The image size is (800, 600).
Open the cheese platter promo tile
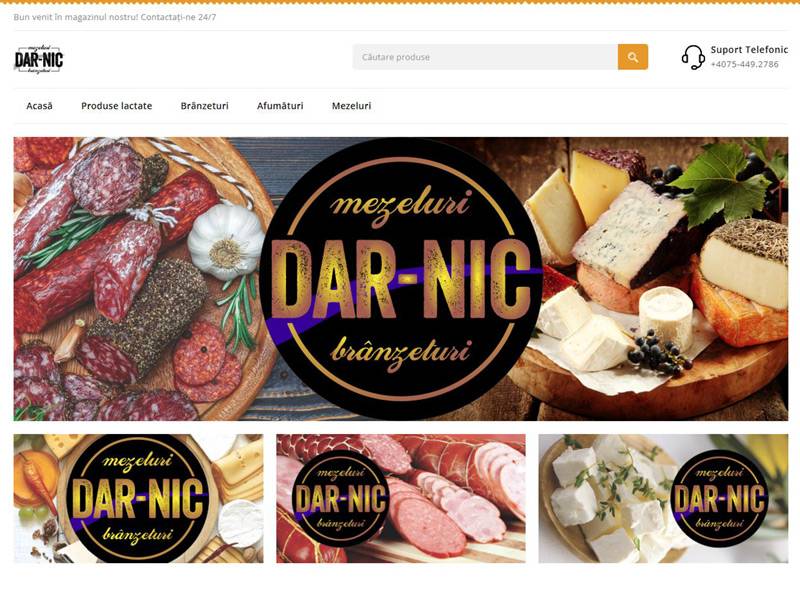pos(139,499)
